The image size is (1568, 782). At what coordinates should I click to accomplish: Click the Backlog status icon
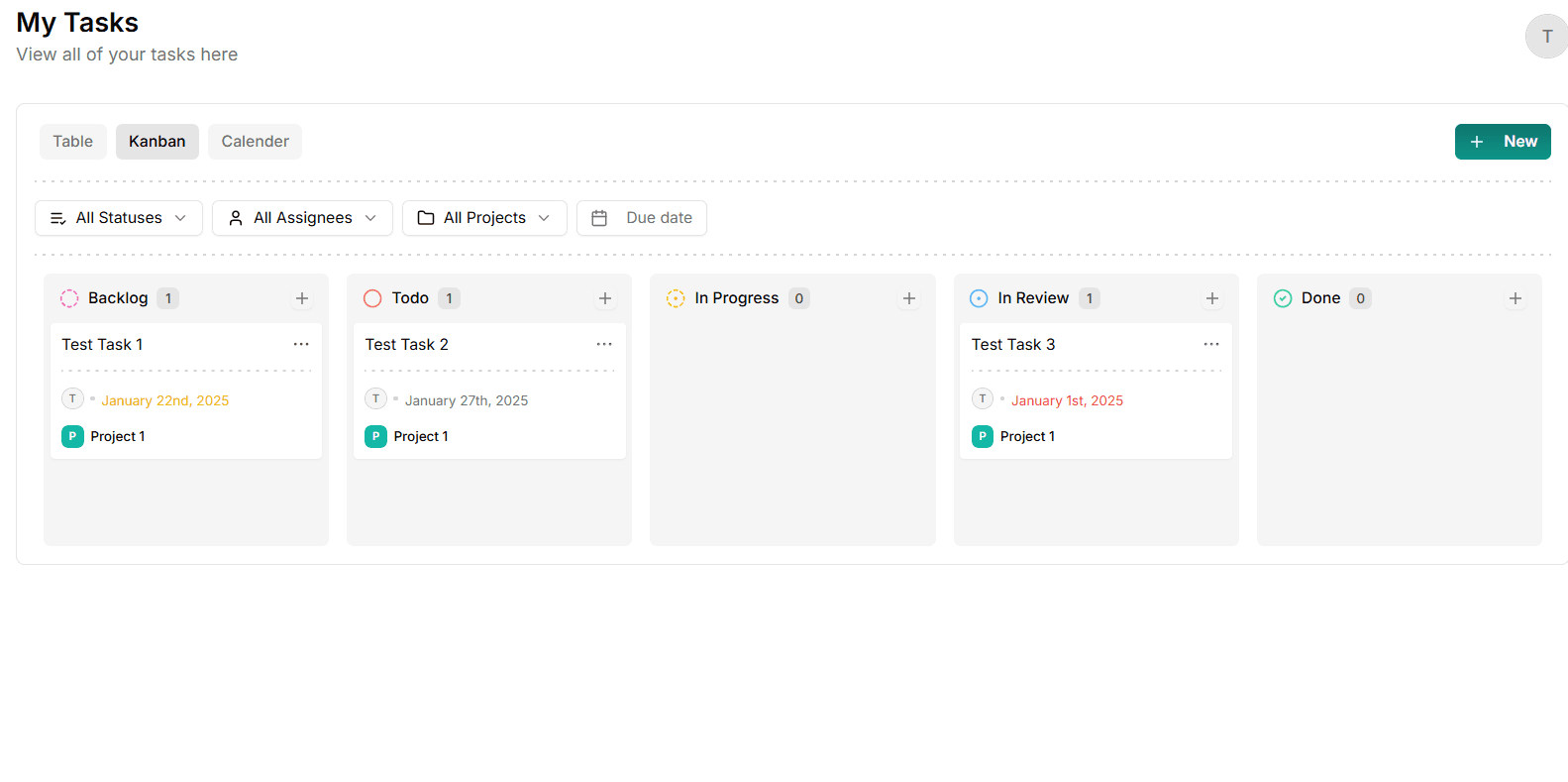pos(69,298)
